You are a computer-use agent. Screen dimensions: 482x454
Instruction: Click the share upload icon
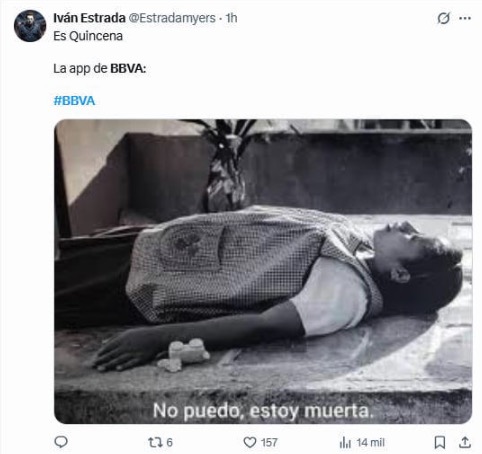465,442
